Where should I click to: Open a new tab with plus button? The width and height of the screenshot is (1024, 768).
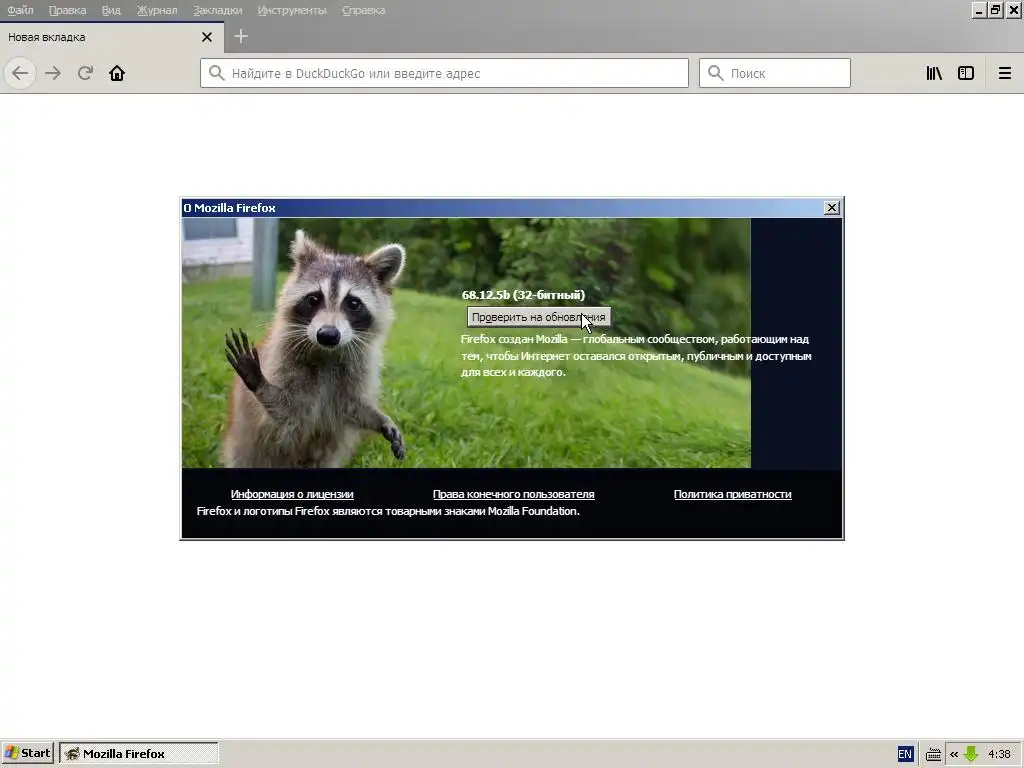click(x=241, y=37)
